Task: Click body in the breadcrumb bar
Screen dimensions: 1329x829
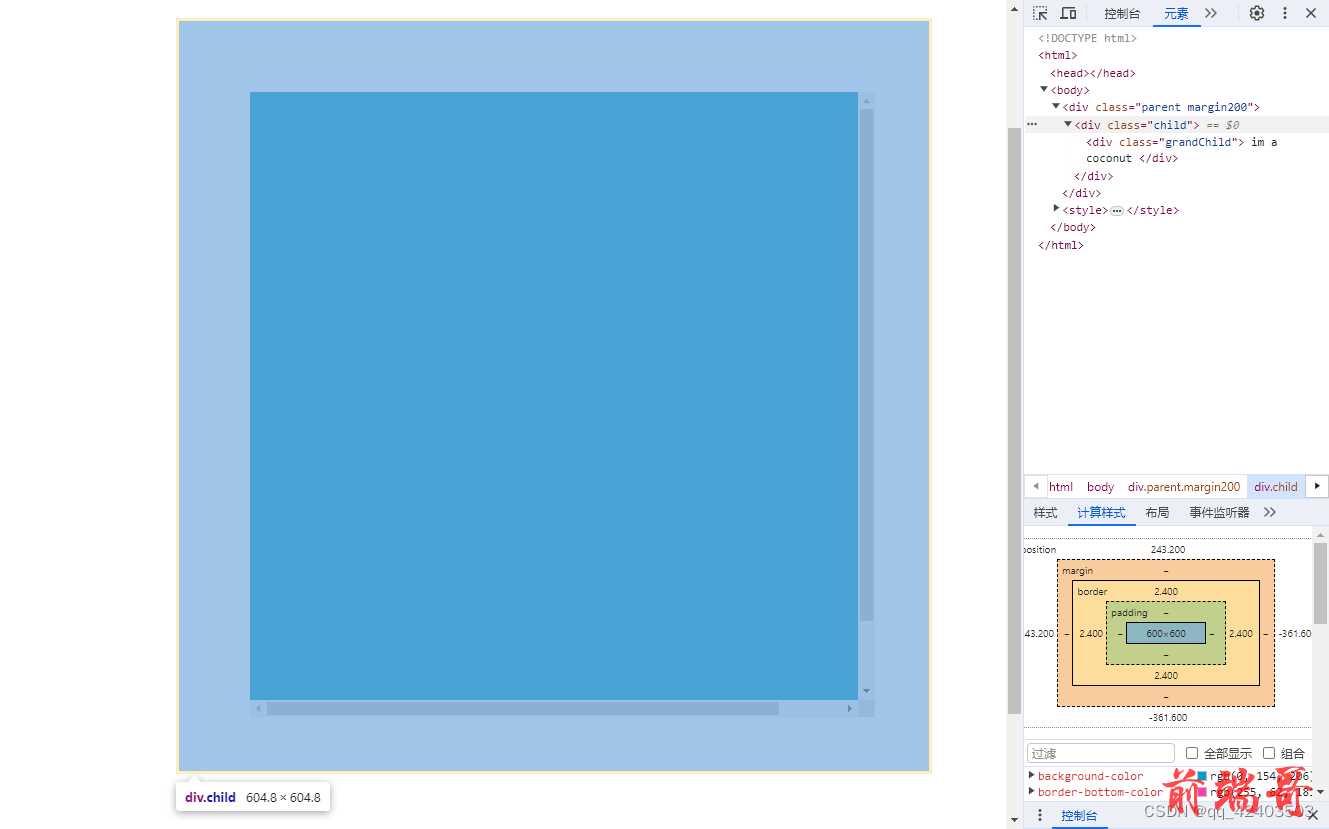Action: 1100,487
